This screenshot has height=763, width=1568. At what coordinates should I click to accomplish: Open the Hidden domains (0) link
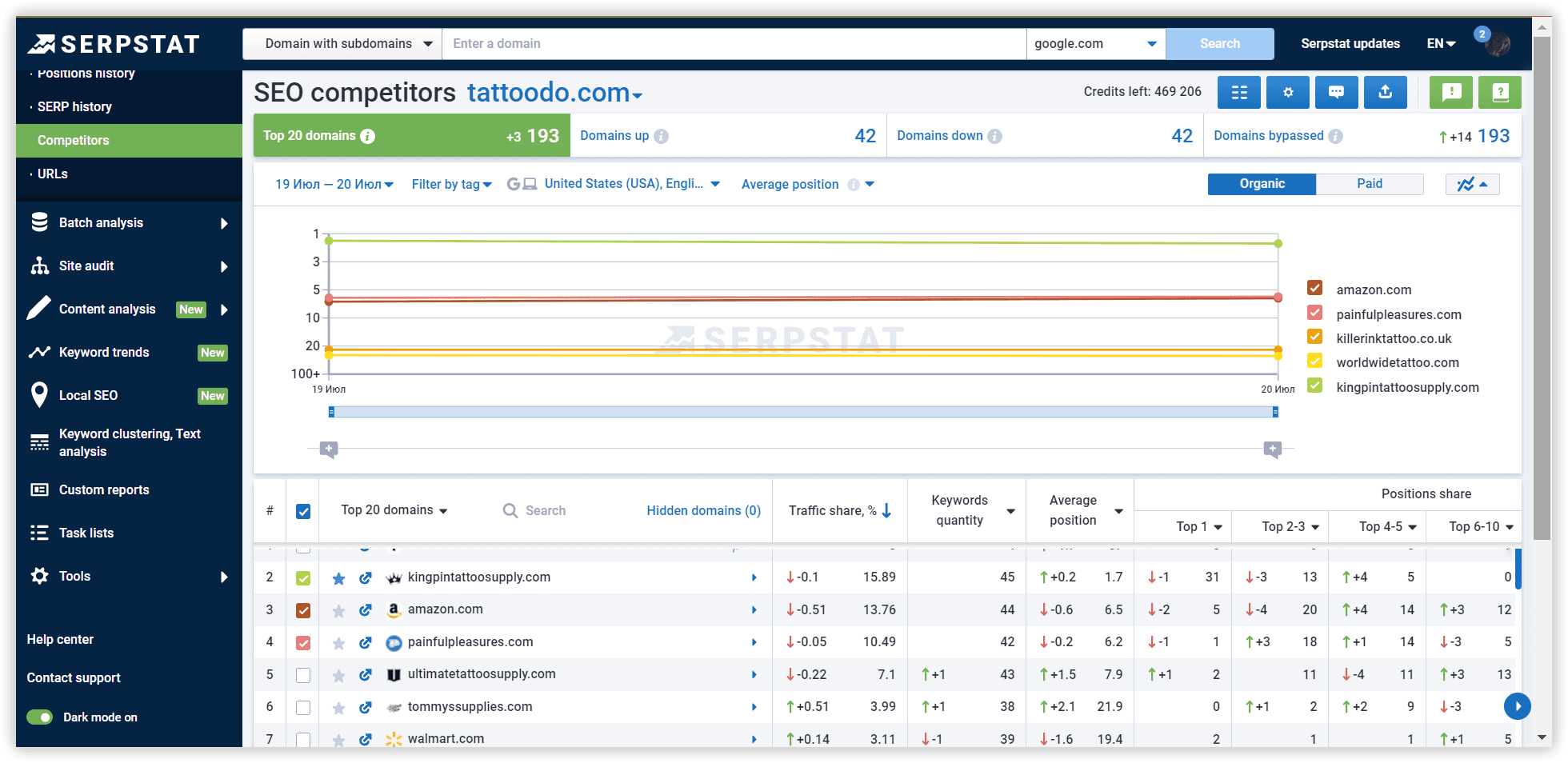pyautogui.click(x=703, y=511)
